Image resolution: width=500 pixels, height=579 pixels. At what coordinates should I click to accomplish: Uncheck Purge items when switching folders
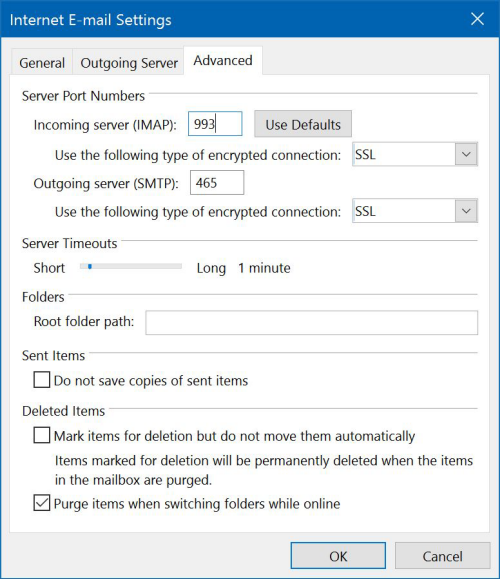point(41,503)
